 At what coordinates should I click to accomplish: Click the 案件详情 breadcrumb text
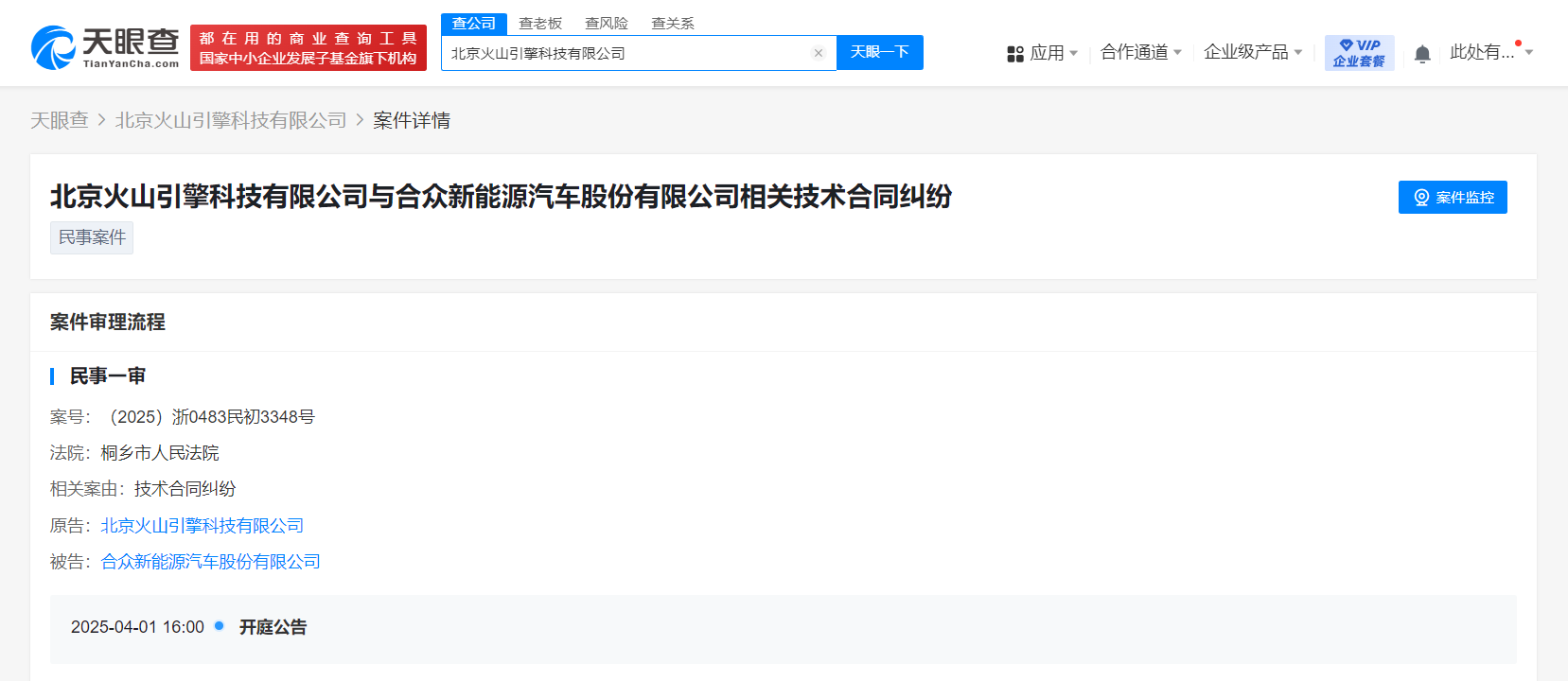tap(412, 120)
